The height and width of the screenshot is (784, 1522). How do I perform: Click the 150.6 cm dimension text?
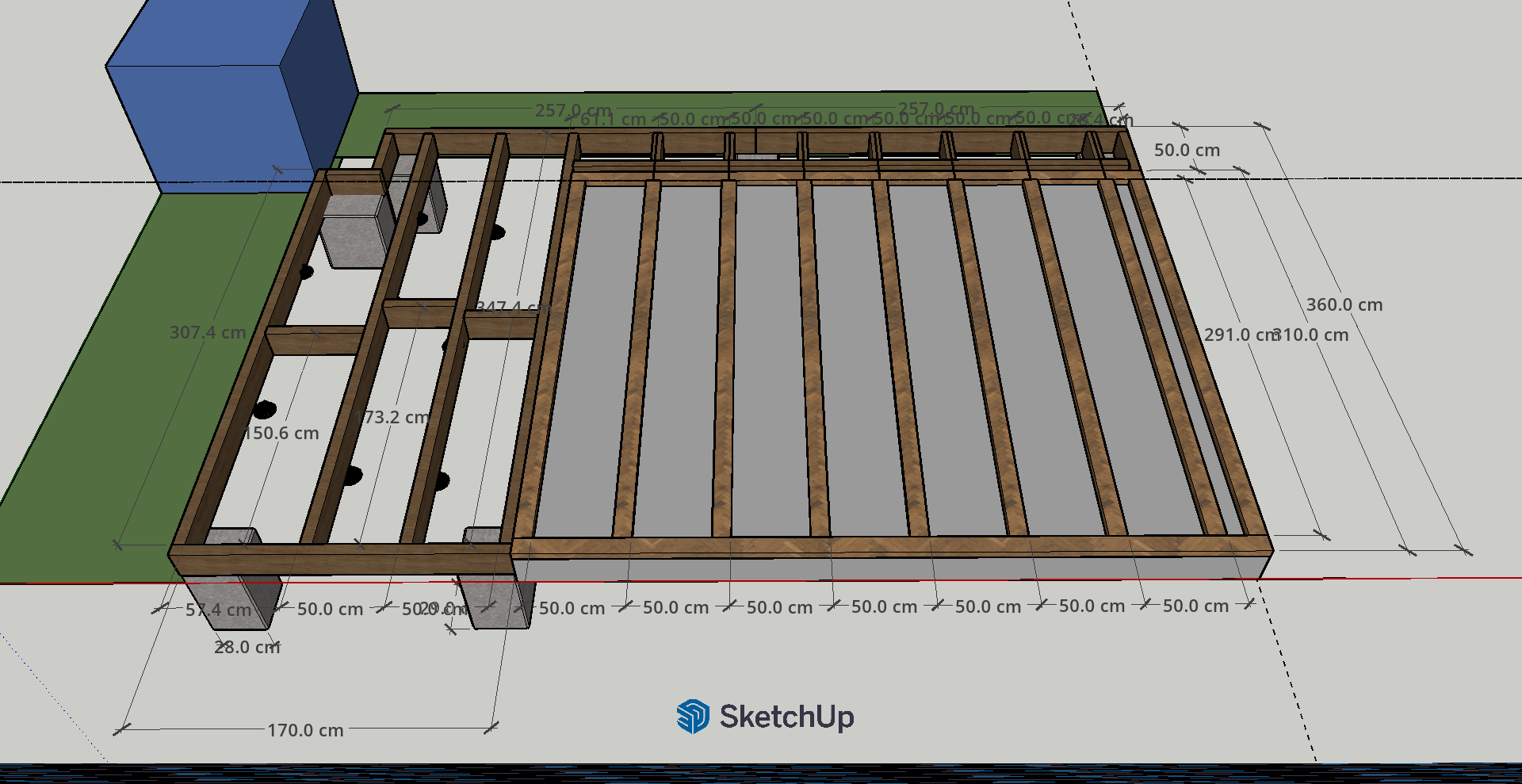click(281, 433)
